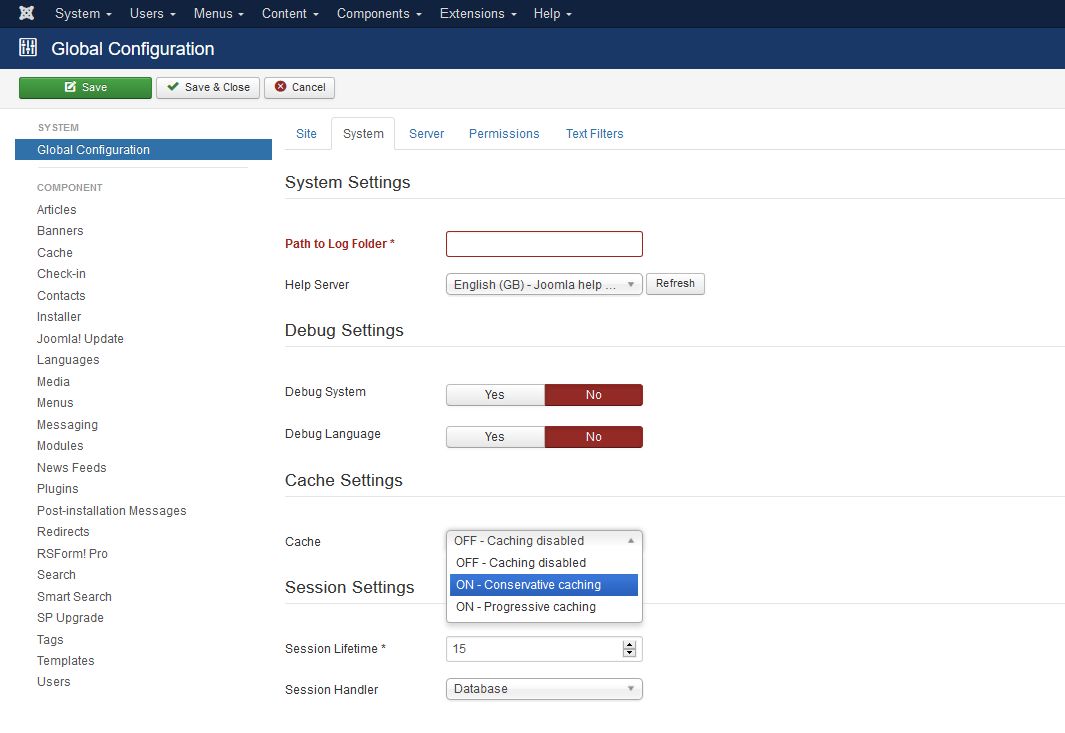Screen dimensions: 1065x733
Task: Switch to the Permissions tab
Action: (x=503, y=133)
